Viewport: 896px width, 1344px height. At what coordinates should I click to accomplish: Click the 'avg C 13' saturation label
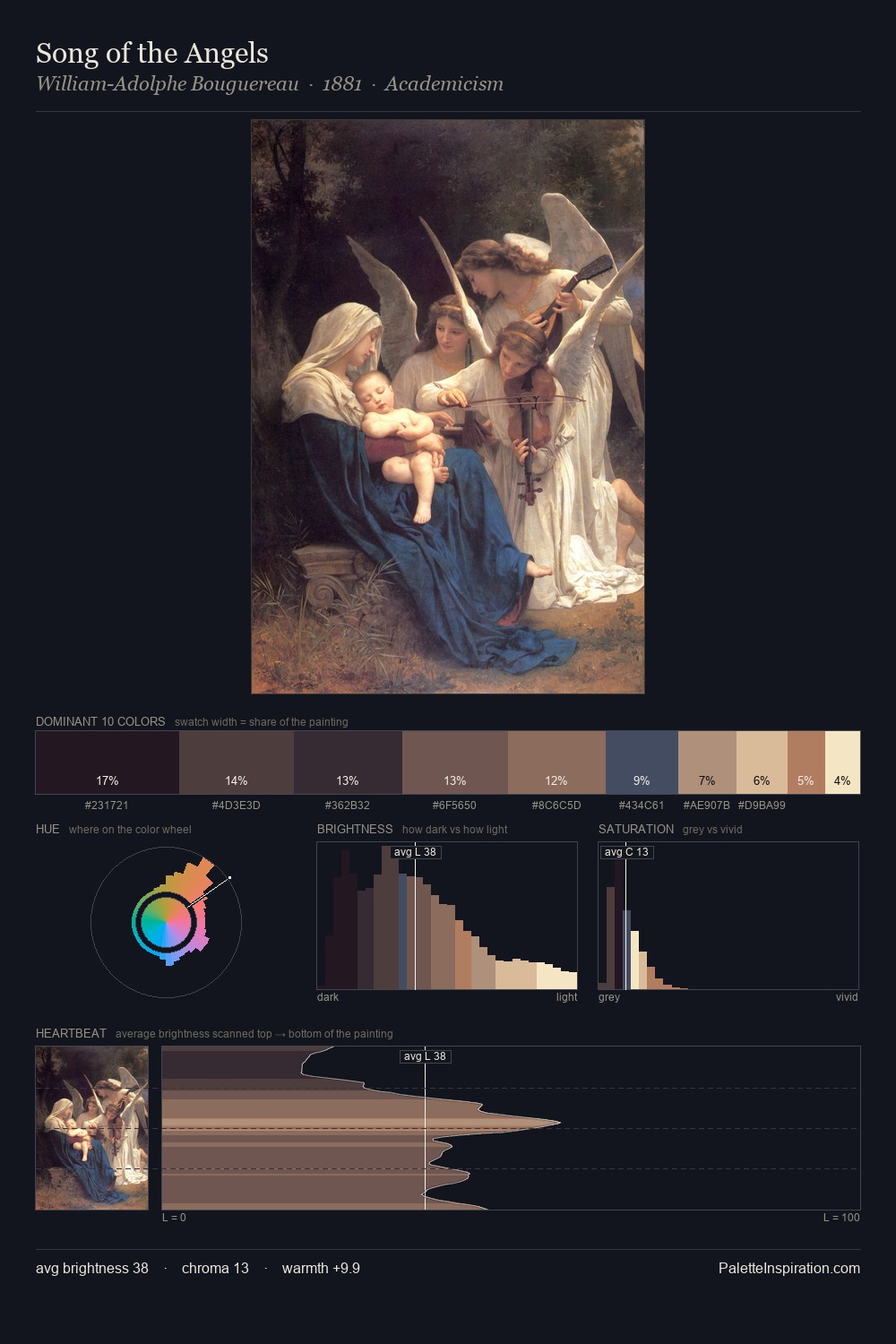[x=626, y=852]
